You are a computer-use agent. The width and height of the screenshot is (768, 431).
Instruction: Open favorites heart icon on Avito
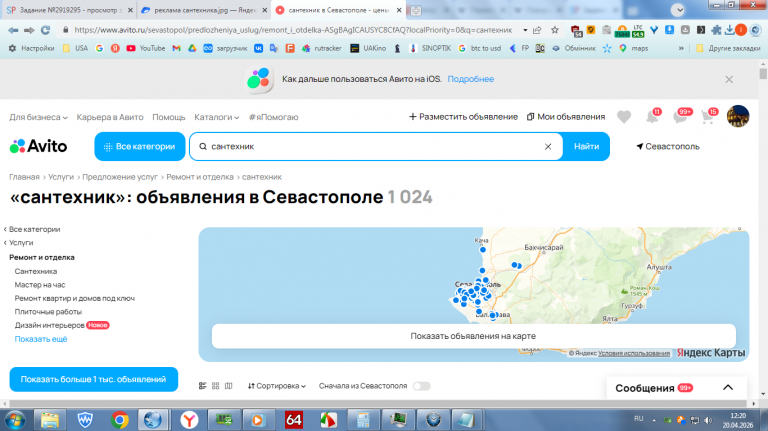pos(624,117)
